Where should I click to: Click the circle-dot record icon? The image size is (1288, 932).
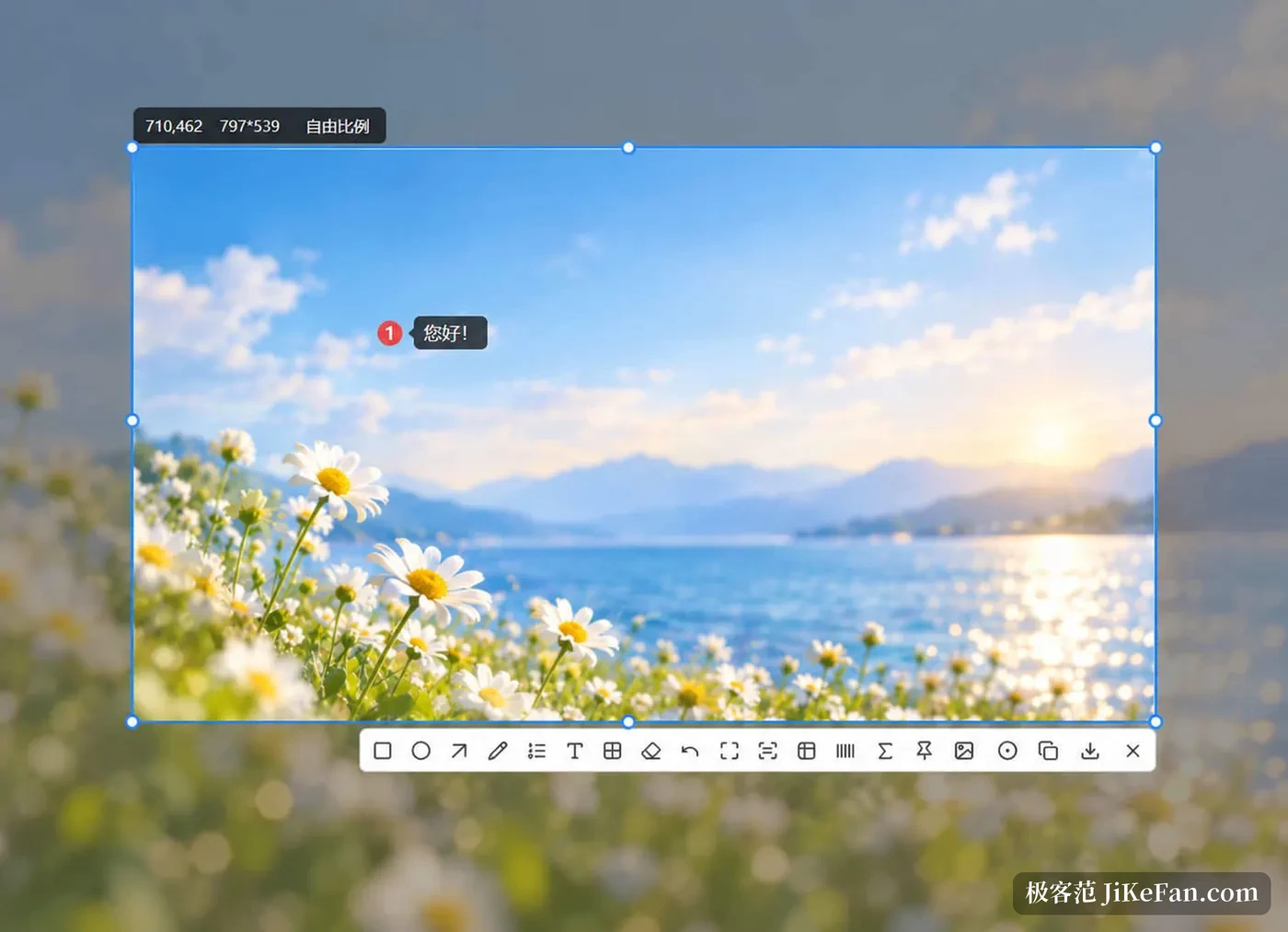pos(1007,751)
